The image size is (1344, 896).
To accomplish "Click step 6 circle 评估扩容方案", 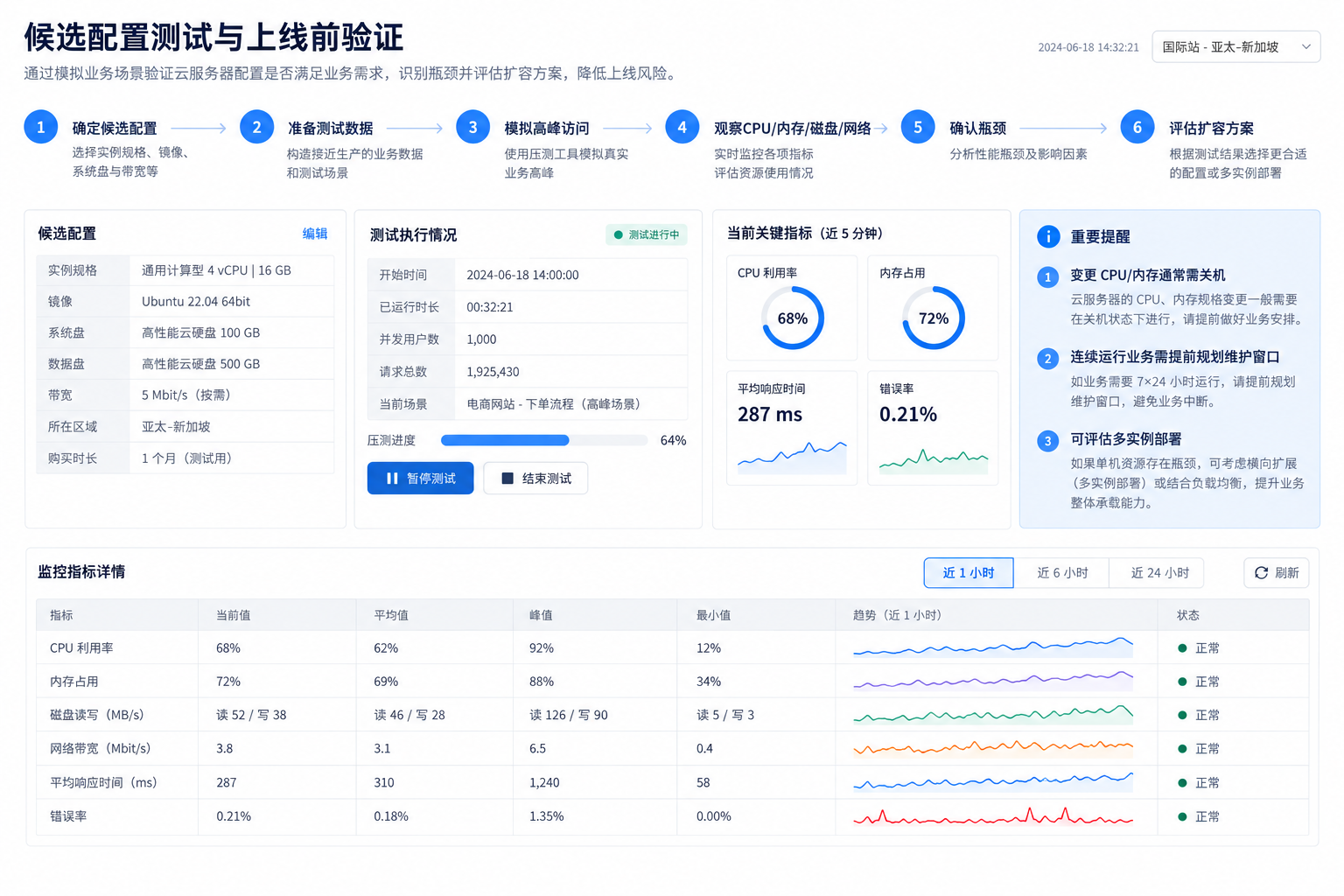I will 1137,127.
